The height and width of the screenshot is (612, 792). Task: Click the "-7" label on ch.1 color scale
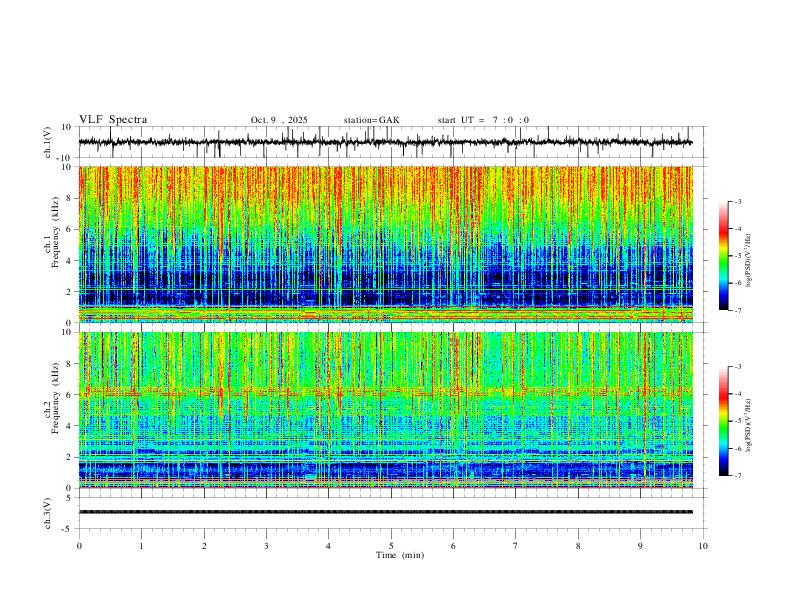[737, 311]
